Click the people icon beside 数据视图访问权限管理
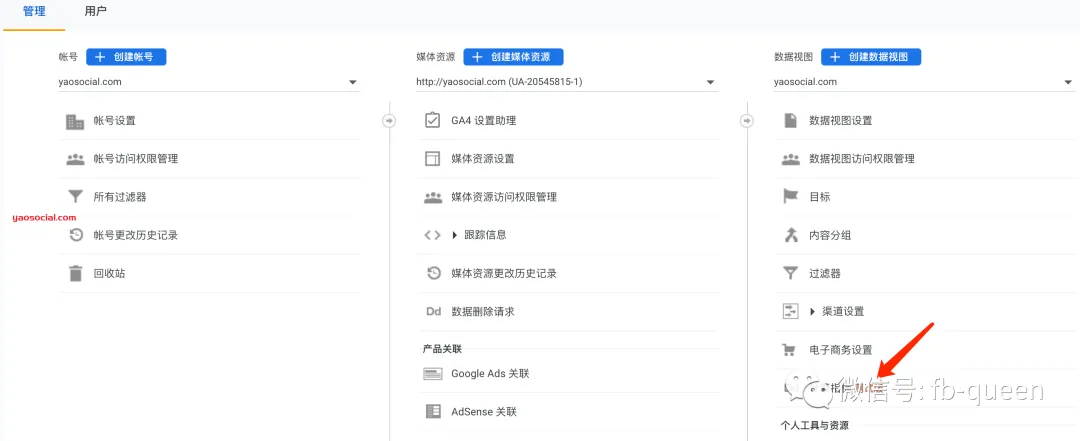Image resolution: width=1080 pixels, height=441 pixels. coord(790,159)
